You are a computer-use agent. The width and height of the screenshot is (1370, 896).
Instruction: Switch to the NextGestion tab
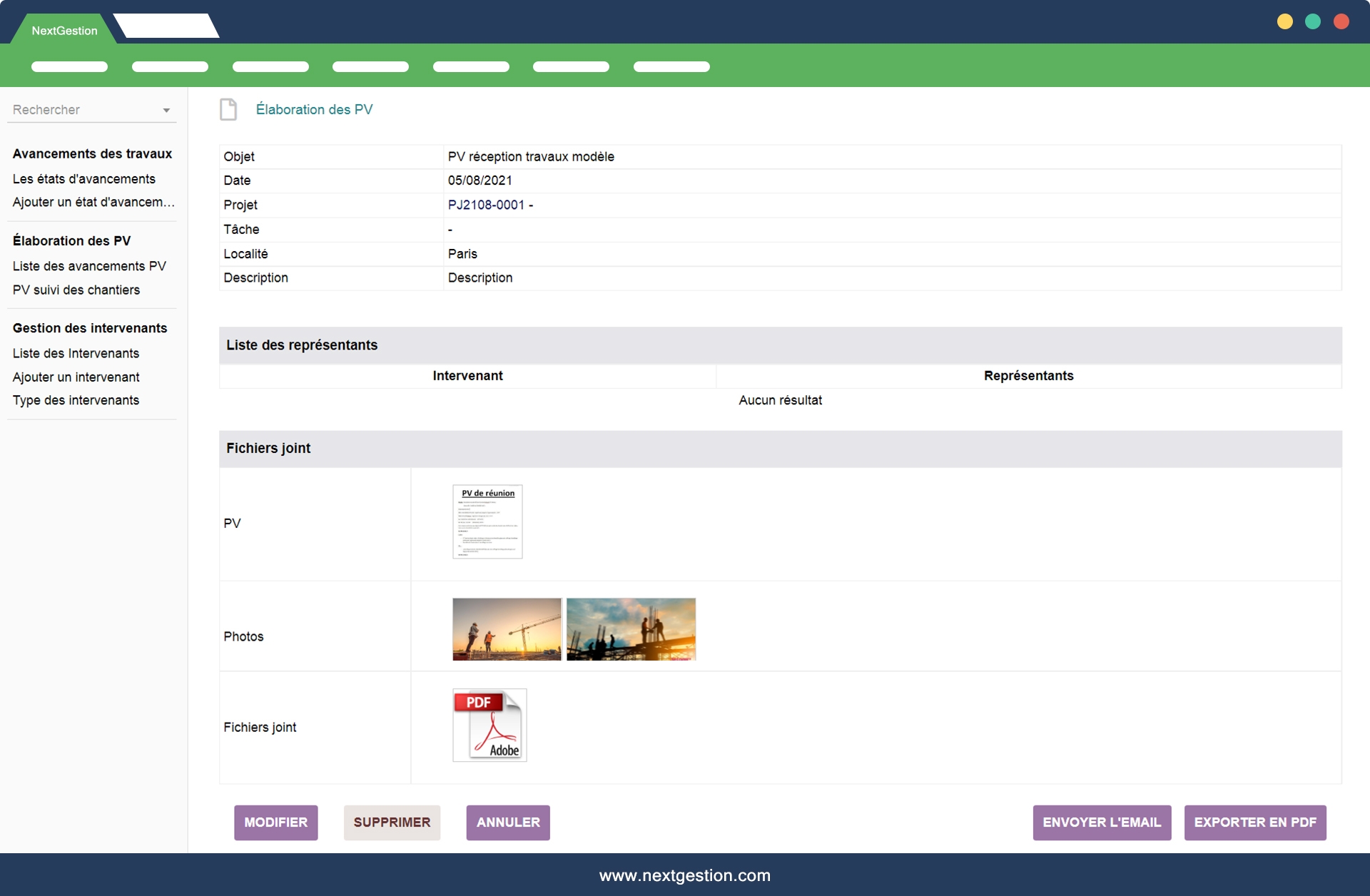(64, 30)
